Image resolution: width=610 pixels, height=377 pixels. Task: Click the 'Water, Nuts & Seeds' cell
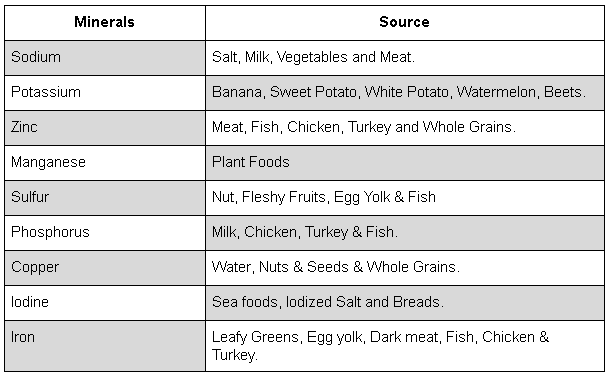pyautogui.click(x=405, y=268)
